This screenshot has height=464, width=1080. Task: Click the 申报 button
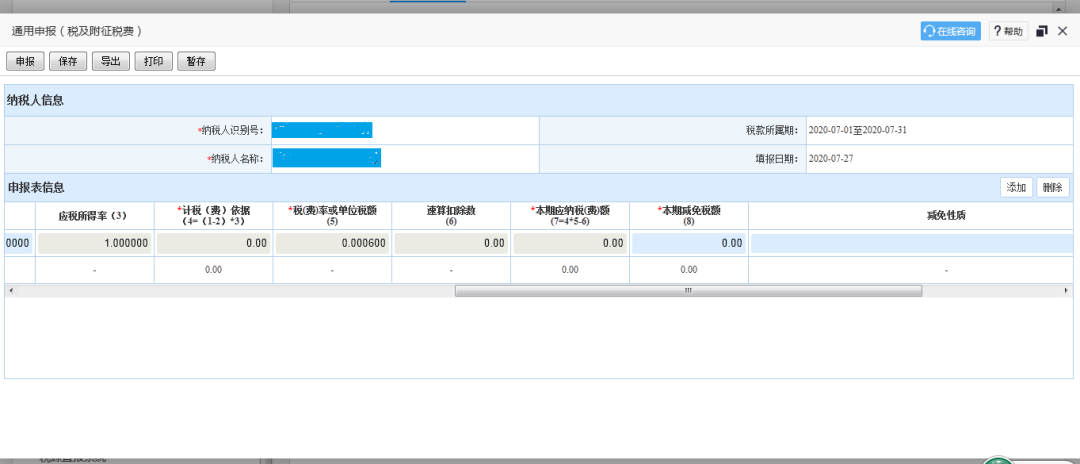pyautogui.click(x=25, y=61)
